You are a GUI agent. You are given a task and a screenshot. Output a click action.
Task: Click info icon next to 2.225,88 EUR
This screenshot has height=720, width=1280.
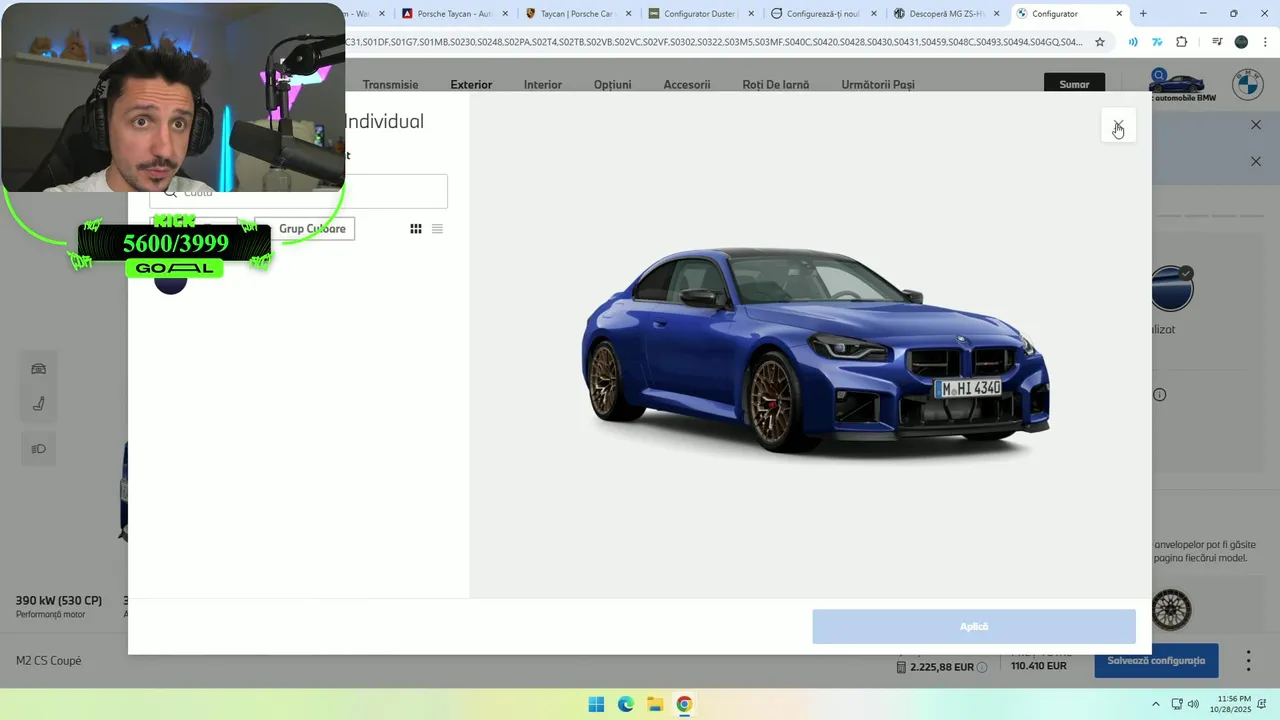(x=982, y=667)
